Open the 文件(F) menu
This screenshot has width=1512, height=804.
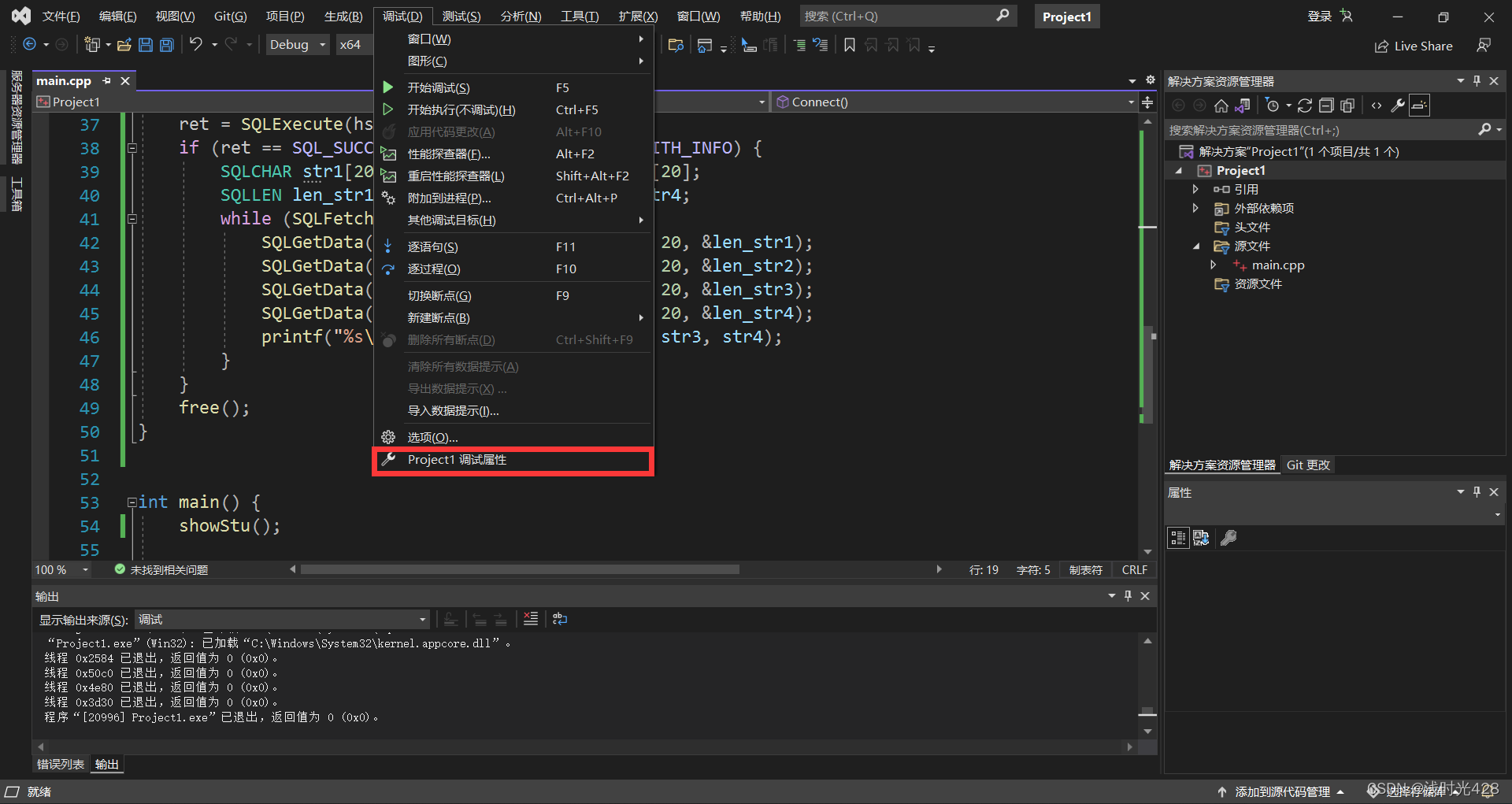61,16
